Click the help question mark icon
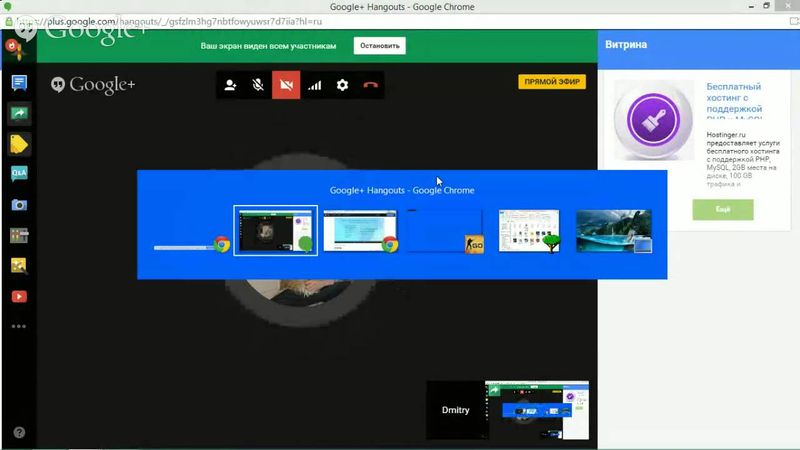 (x=18, y=433)
